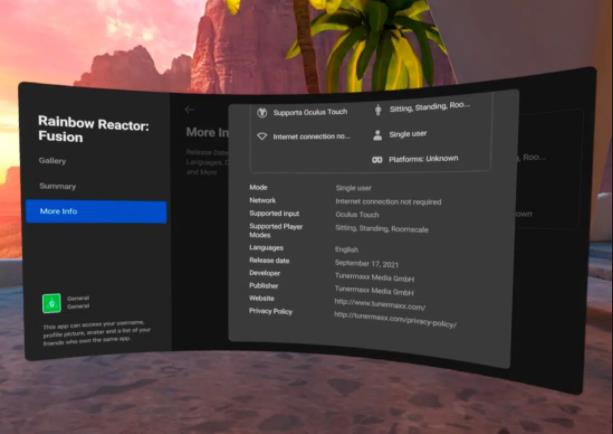Click the internet connection diamond icon
613x434 pixels.
click(262, 136)
